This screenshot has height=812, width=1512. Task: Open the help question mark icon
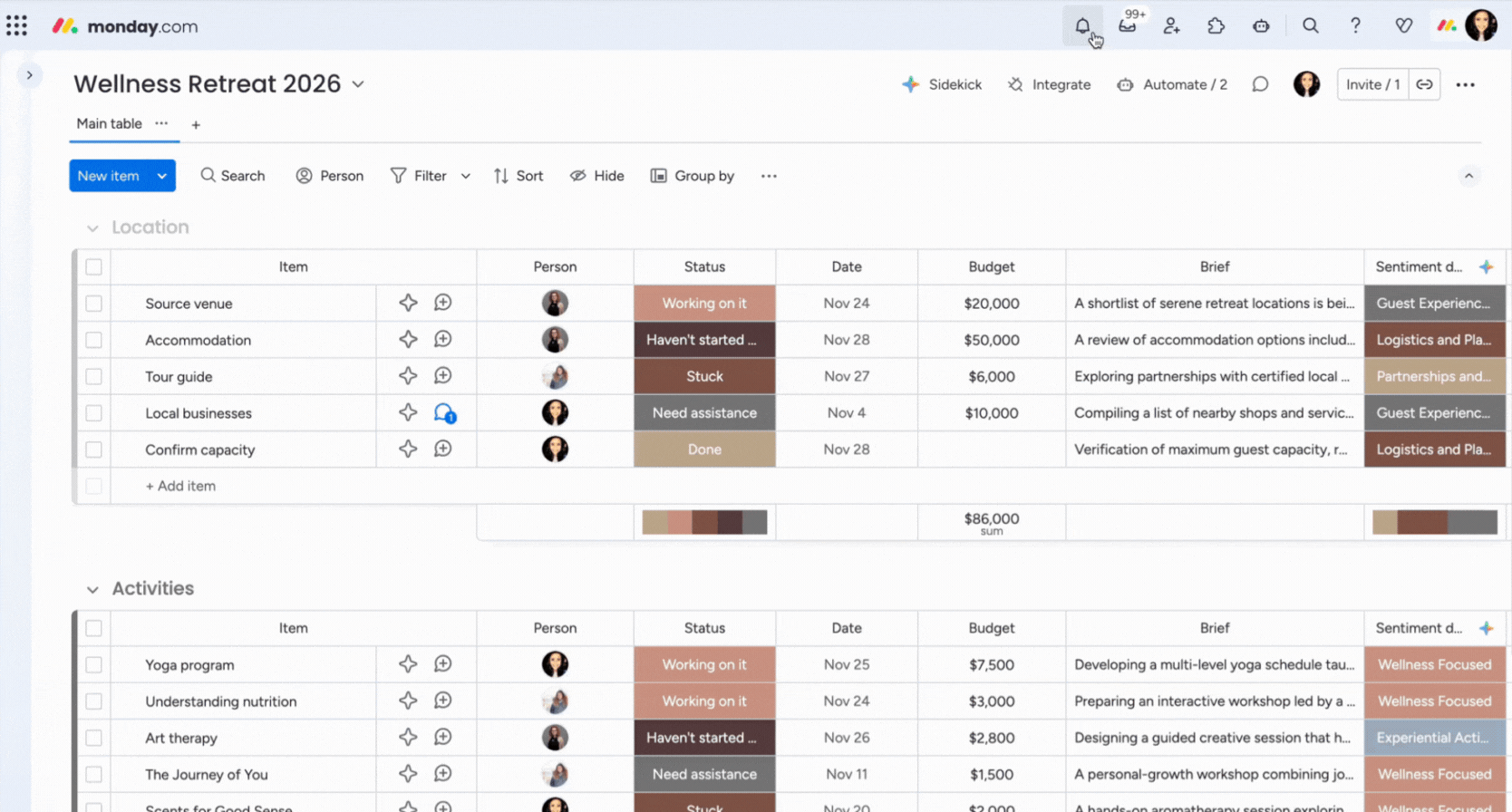click(1355, 26)
